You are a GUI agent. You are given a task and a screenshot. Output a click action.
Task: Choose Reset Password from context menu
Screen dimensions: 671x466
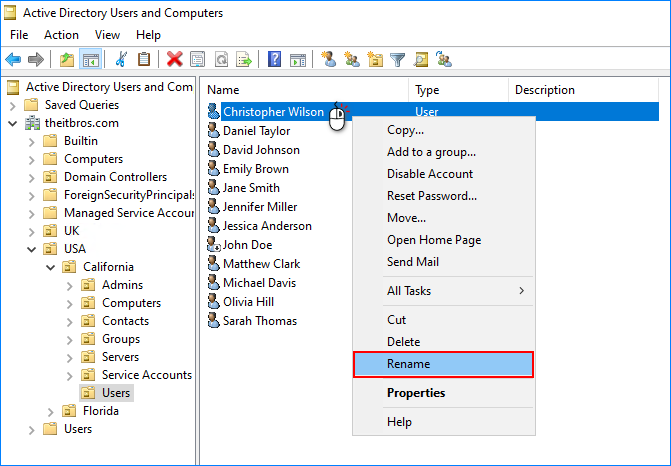443,196
